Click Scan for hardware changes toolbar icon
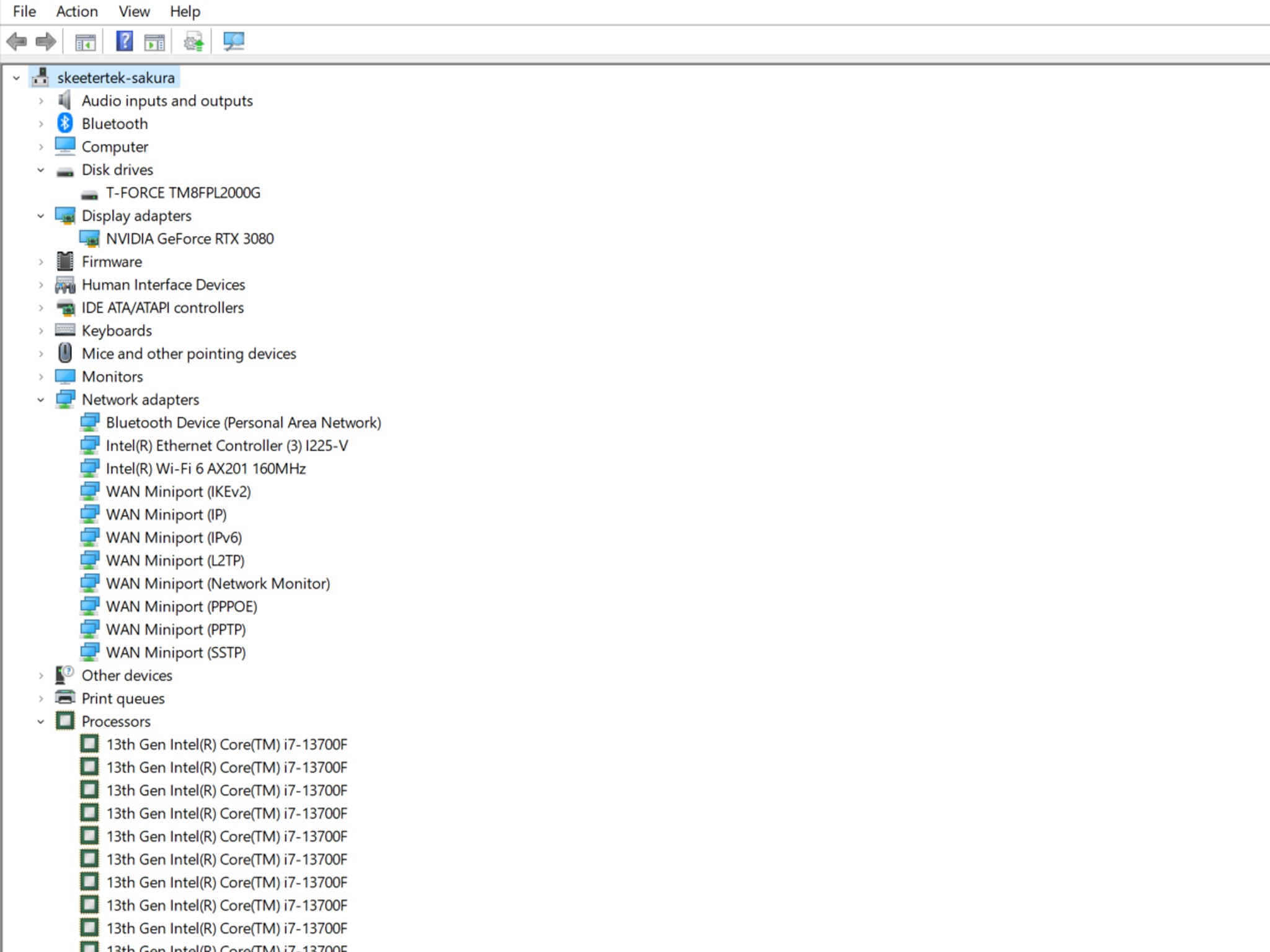This screenshot has height=952, width=1270. pos(234,42)
